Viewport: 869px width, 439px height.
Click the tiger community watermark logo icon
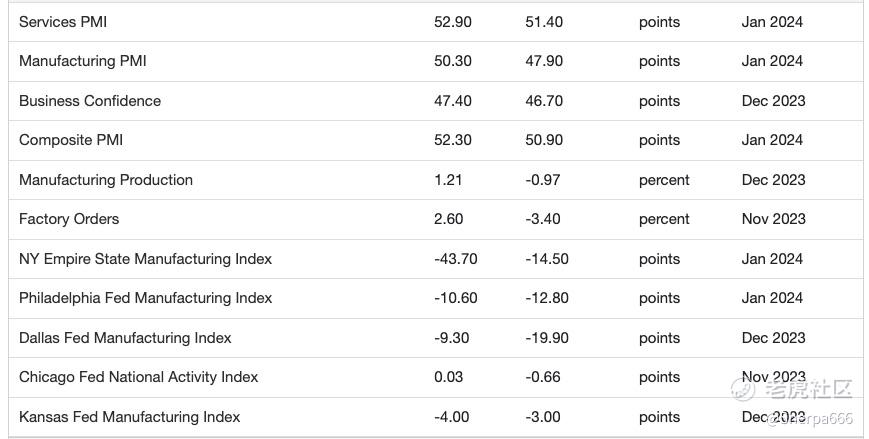(x=742, y=389)
